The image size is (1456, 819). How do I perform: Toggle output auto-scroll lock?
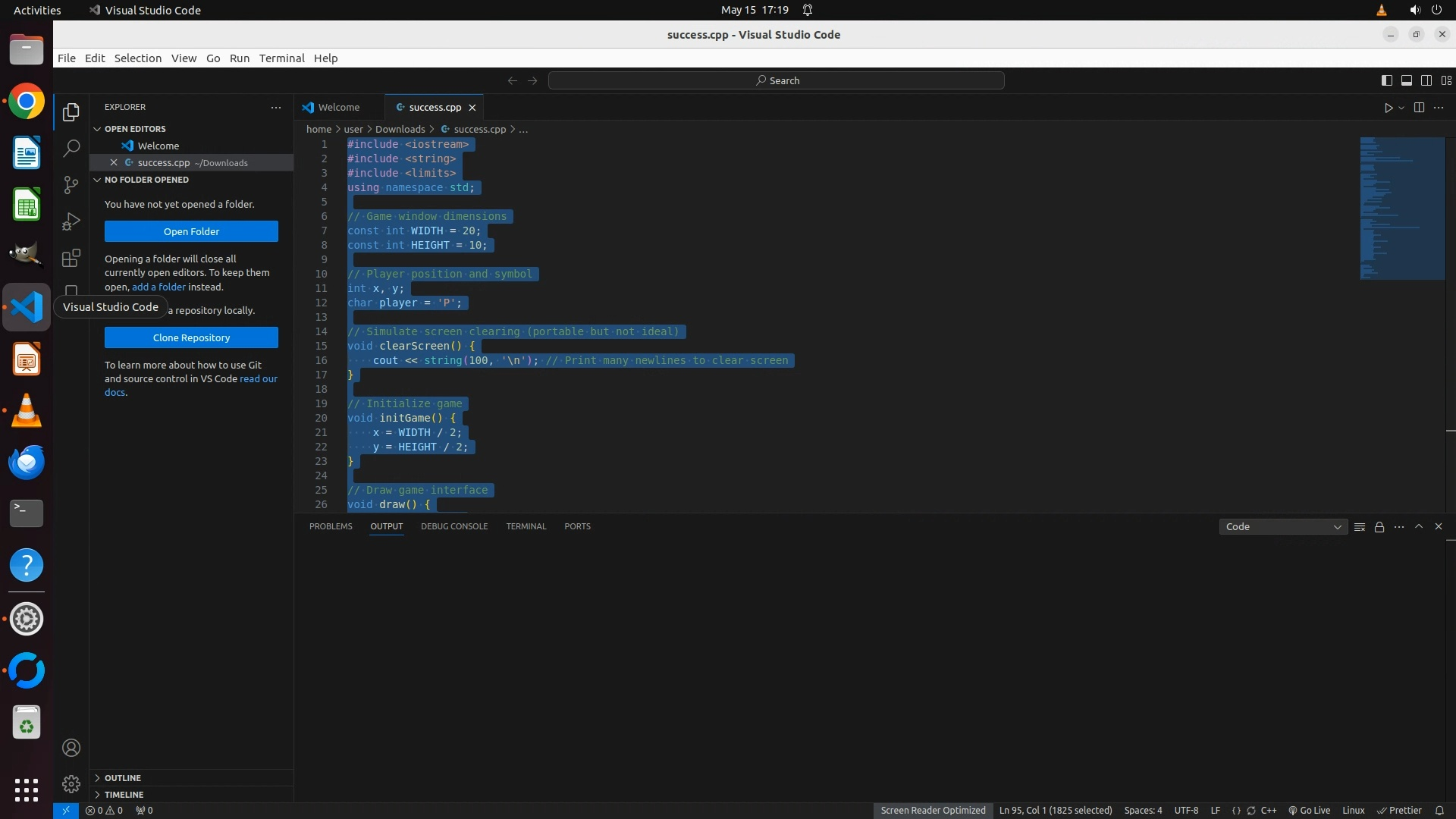[x=1379, y=527]
